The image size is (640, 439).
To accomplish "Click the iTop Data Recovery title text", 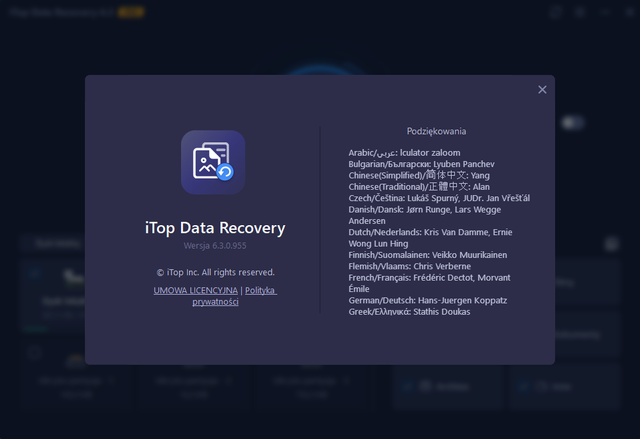I will pyautogui.click(x=215, y=228).
